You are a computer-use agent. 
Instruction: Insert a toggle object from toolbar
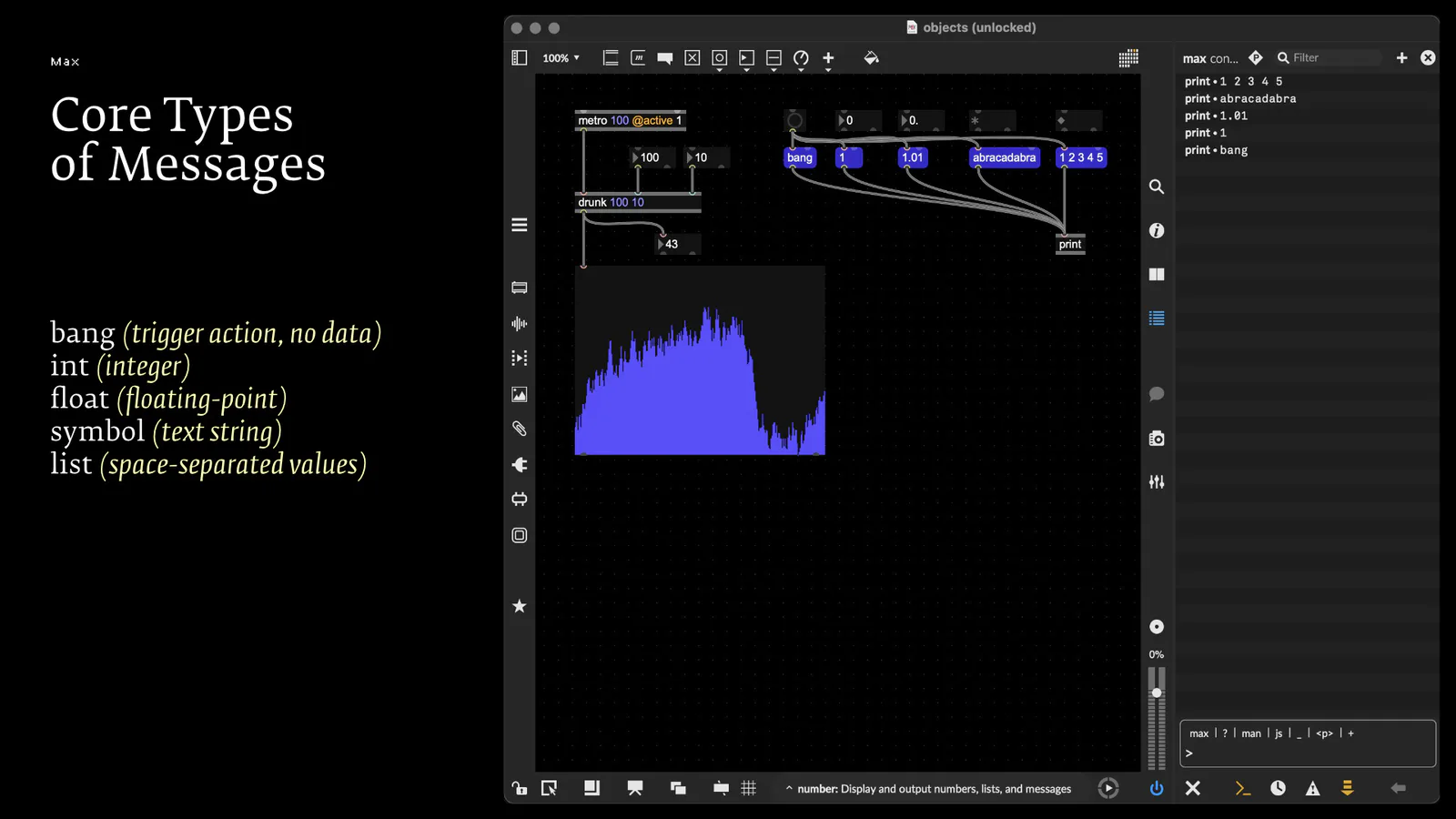coord(693,58)
